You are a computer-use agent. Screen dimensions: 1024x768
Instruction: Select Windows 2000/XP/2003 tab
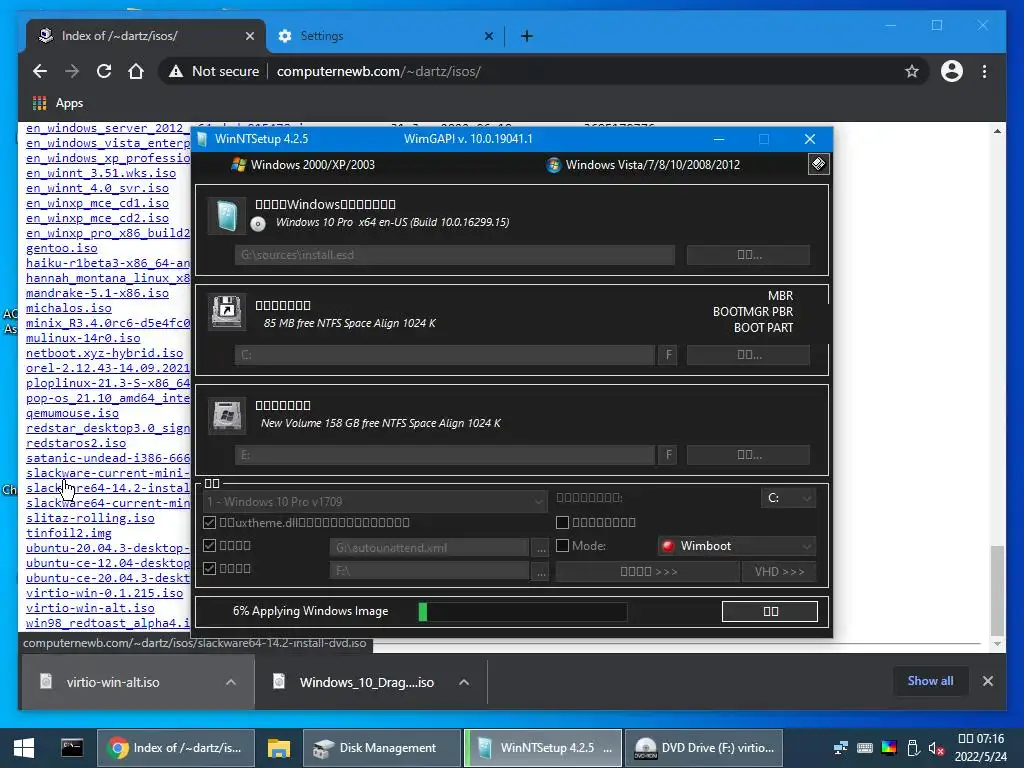pyautogui.click(x=304, y=165)
